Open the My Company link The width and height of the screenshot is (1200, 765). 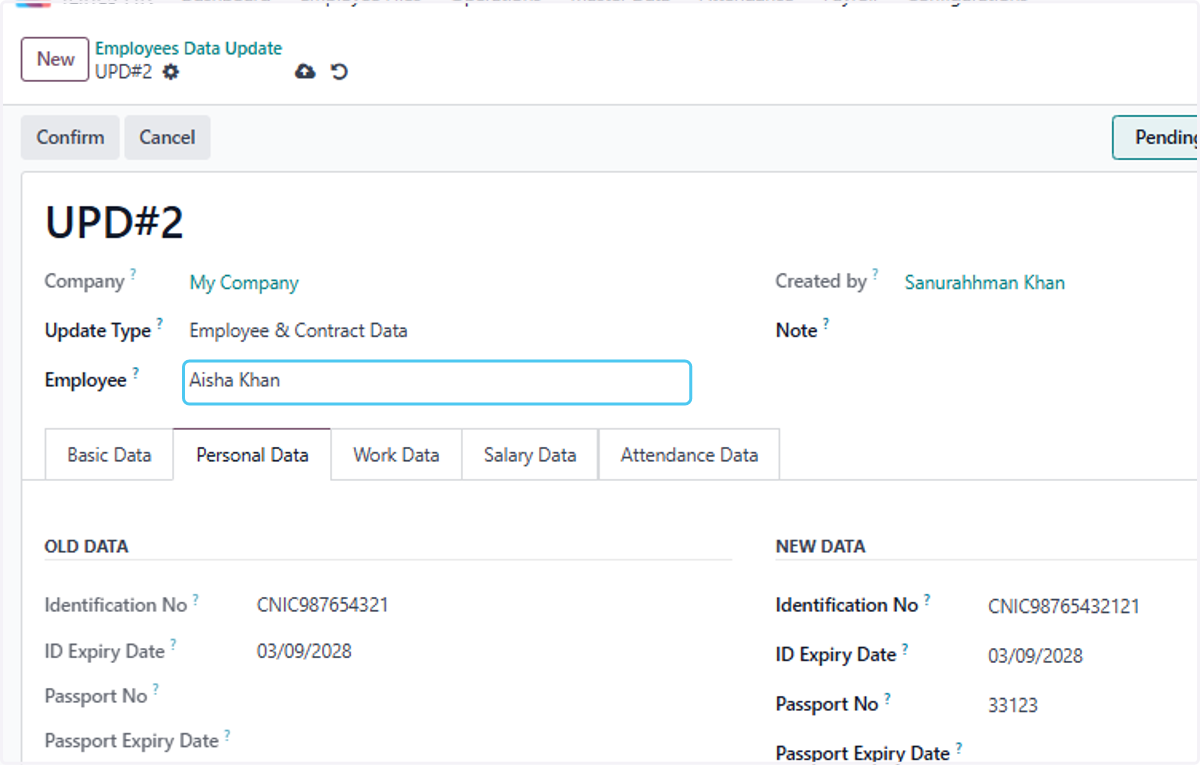coord(244,283)
